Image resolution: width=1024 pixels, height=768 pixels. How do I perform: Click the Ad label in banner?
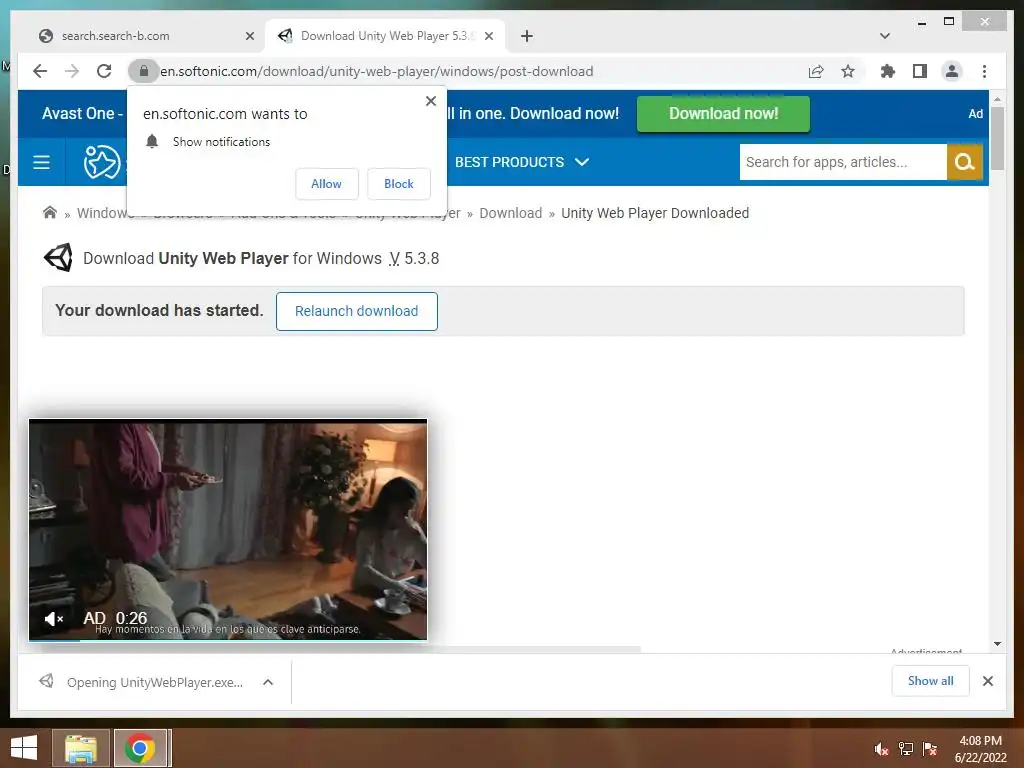pos(976,114)
